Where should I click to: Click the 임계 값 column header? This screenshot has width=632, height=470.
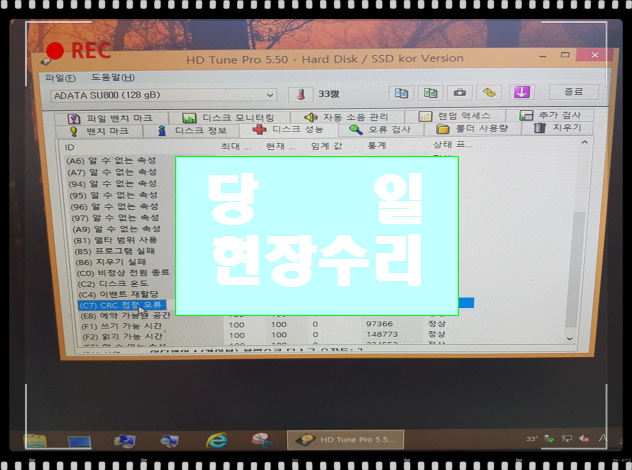pos(326,146)
